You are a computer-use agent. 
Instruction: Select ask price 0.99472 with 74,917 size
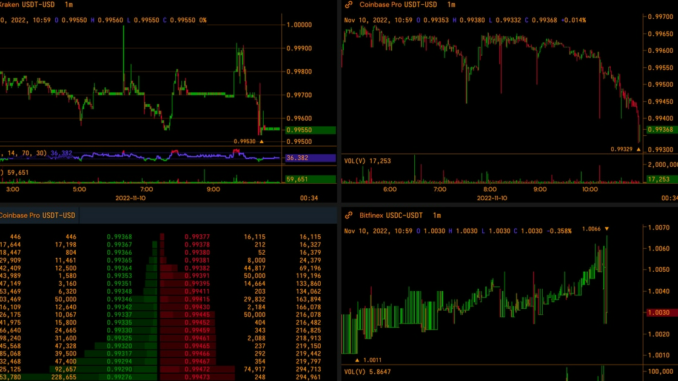point(197,369)
